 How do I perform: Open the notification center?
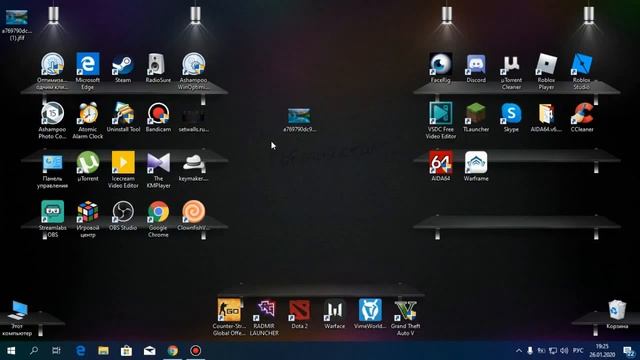tap(629, 351)
